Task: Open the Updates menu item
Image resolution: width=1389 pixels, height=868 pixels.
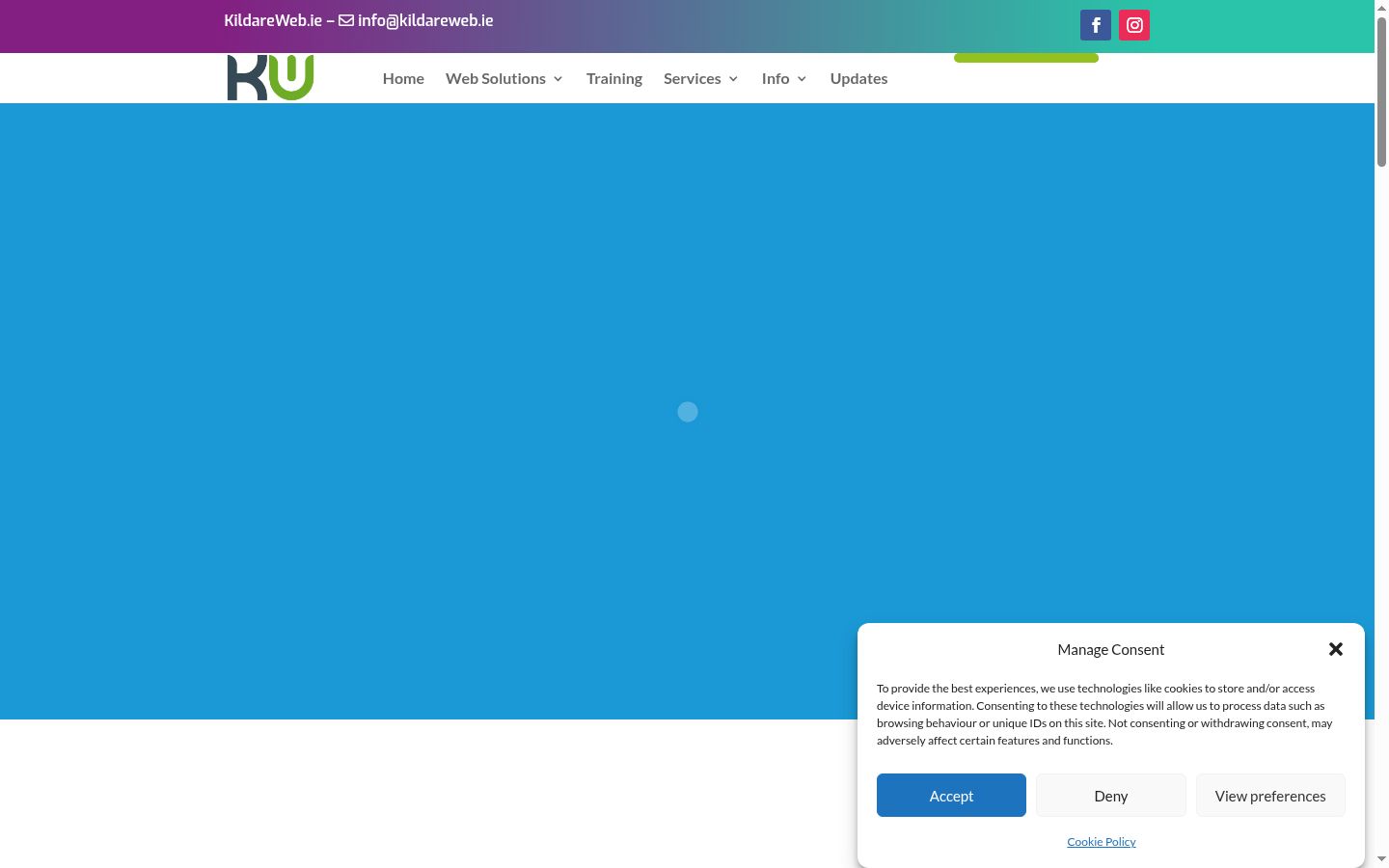Action: click(x=858, y=78)
